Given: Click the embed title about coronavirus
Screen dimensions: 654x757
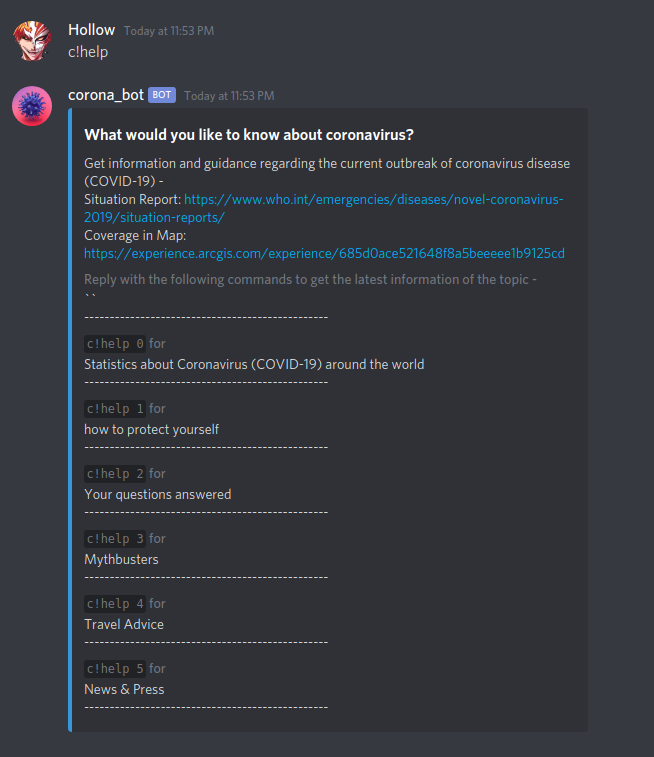Looking at the screenshot, I should click(x=249, y=135).
